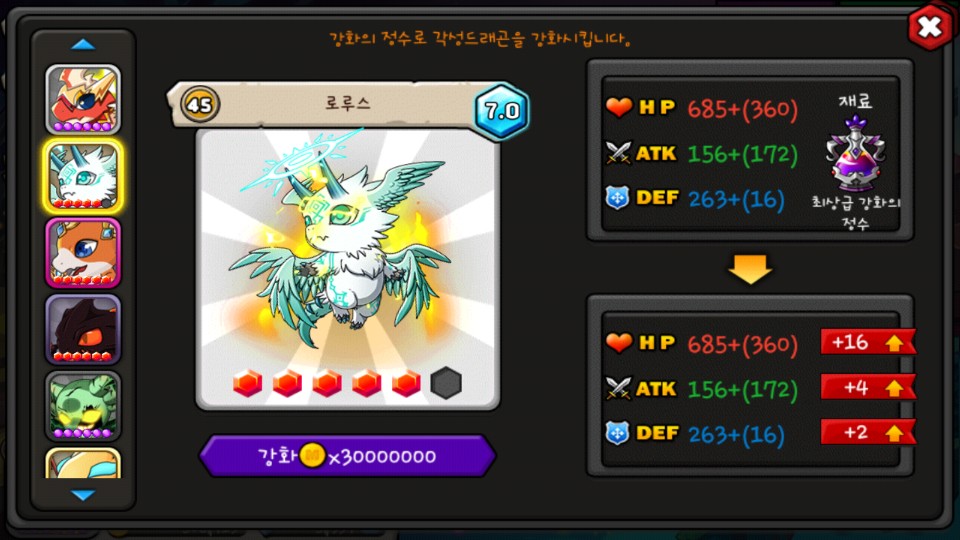960x540 pixels.
Task: Click the blue shield DEF icon in lower stats
Action: (617, 433)
